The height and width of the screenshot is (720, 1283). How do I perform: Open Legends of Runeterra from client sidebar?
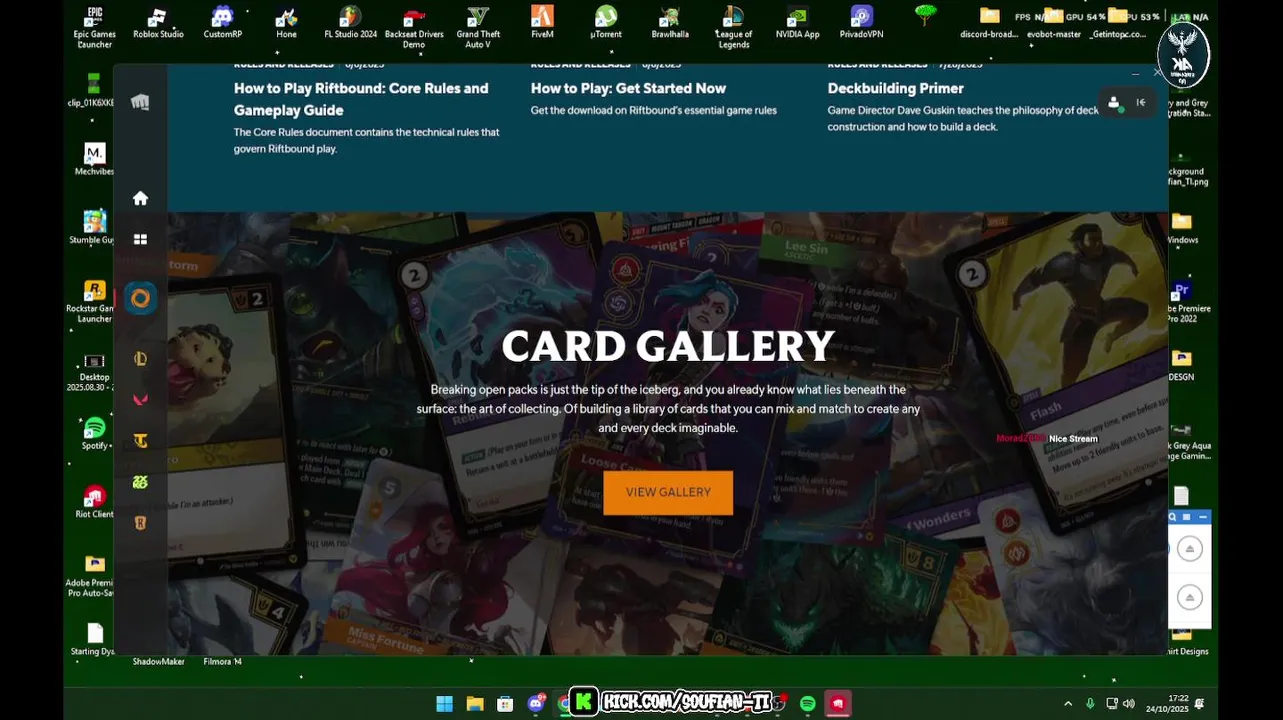[x=140, y=523]
